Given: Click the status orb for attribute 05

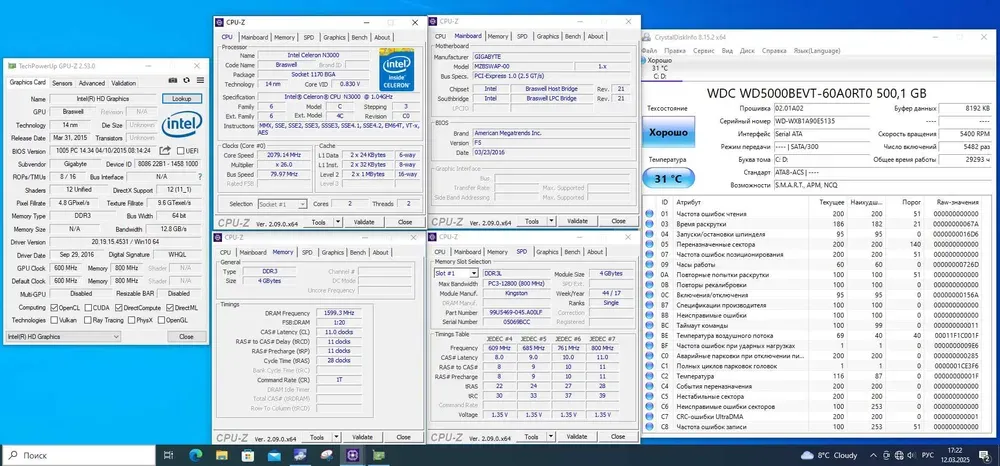Looking at the screenshot, I should coord(649,245).
